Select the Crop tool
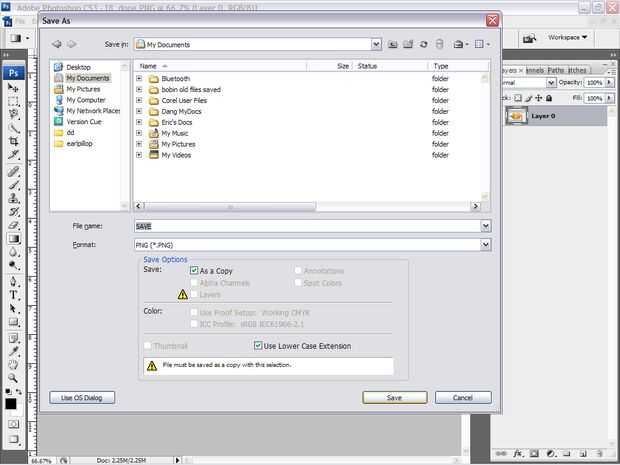620x465 pixels. pyautogui.click(x=13, y=141)
